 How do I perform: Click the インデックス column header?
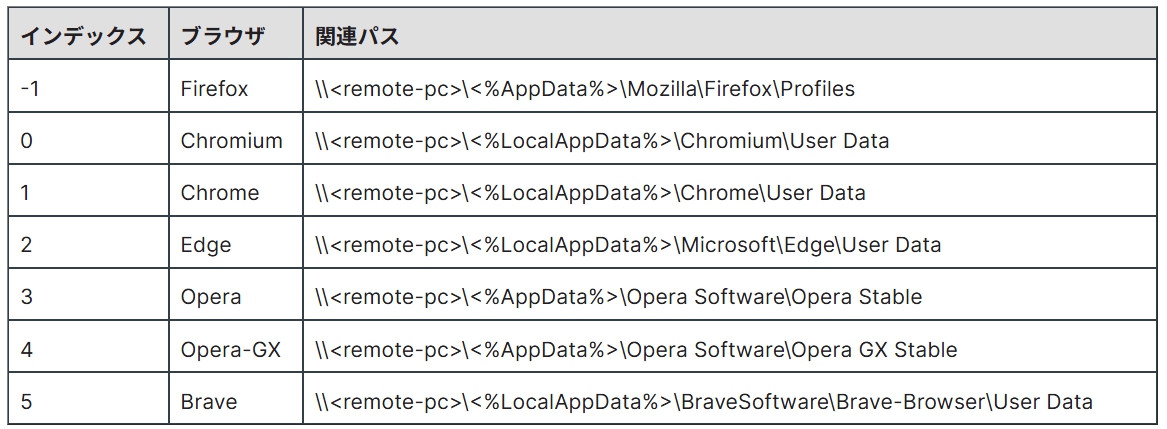[x=84, y=37]
